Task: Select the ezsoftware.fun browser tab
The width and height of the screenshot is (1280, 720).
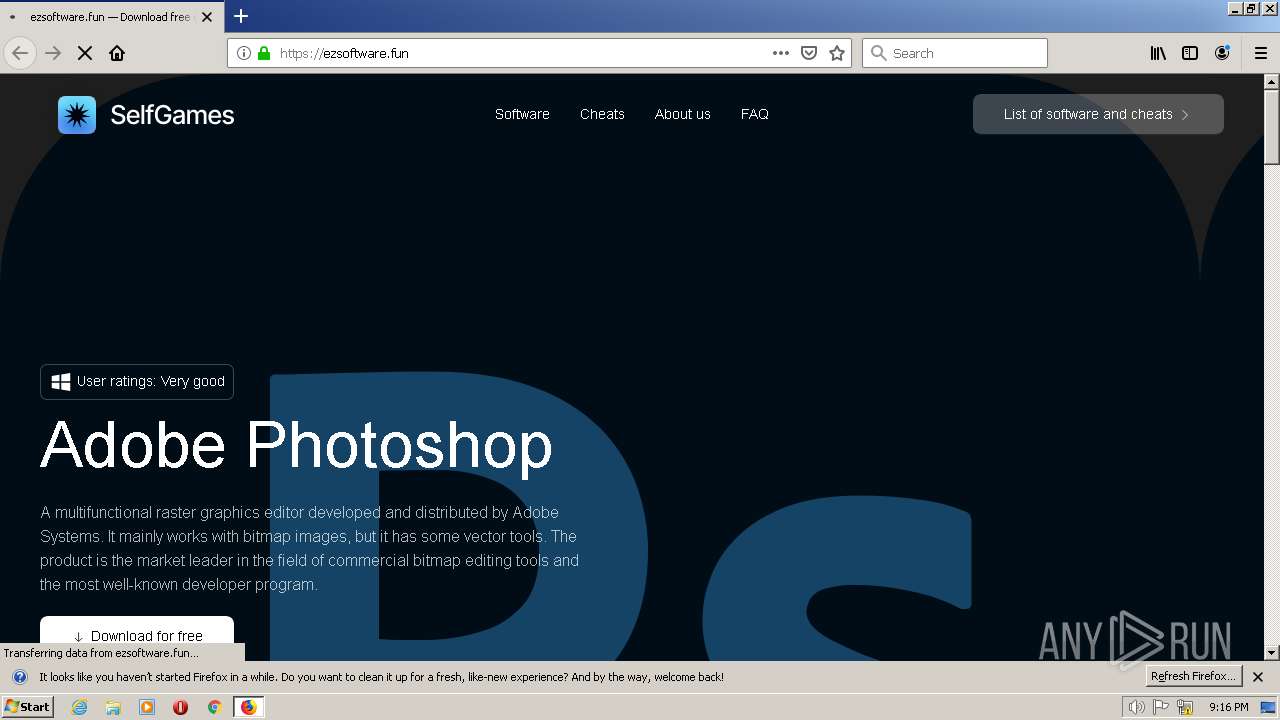Action: (112, 17)
